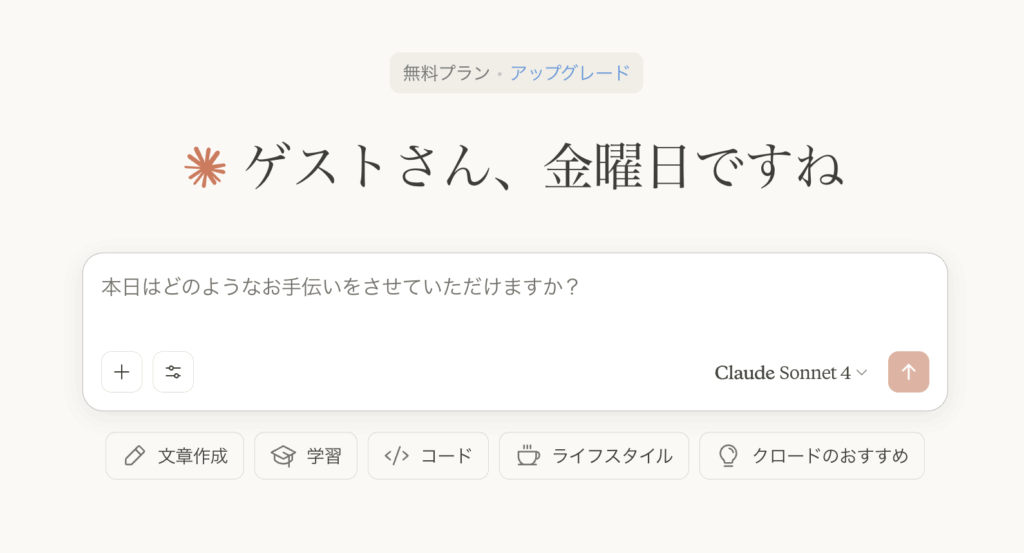Select the コード suggestion chip
The image size is (1024, 553).
pos(428,456)
